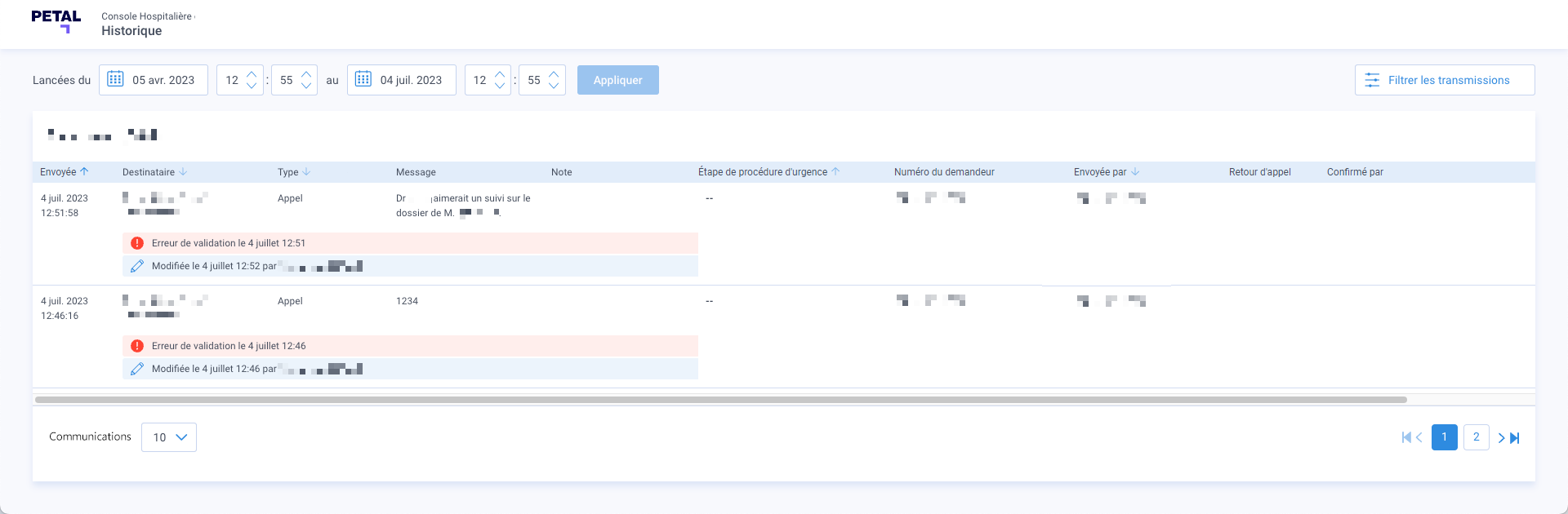
Task: Open Filtrer les transmissions
Action: pos(1445,80)
